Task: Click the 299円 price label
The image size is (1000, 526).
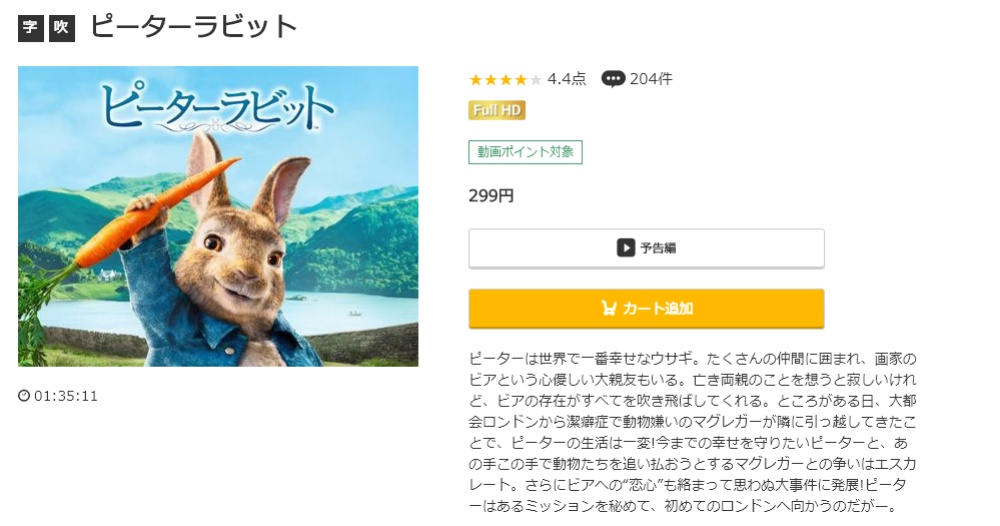Action: 491,196
